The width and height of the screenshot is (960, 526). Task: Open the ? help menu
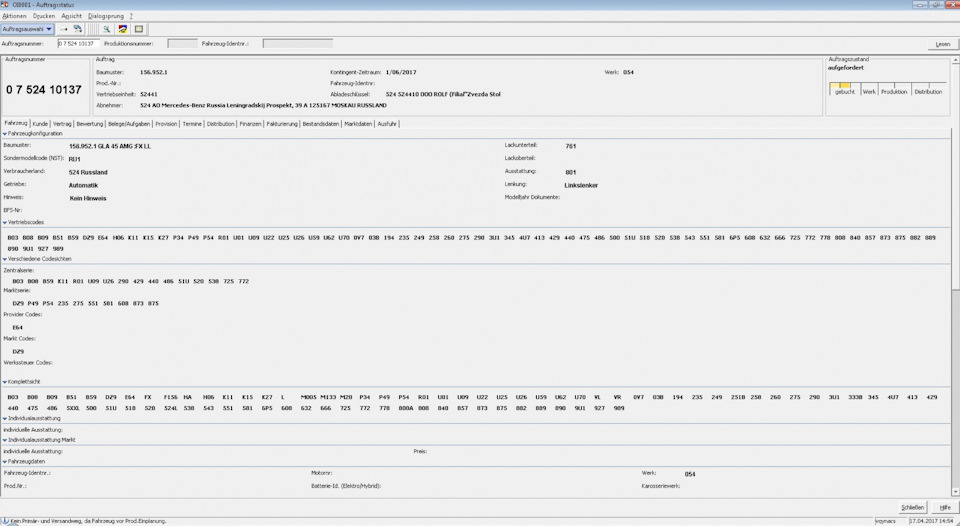[x=131, y=16]
